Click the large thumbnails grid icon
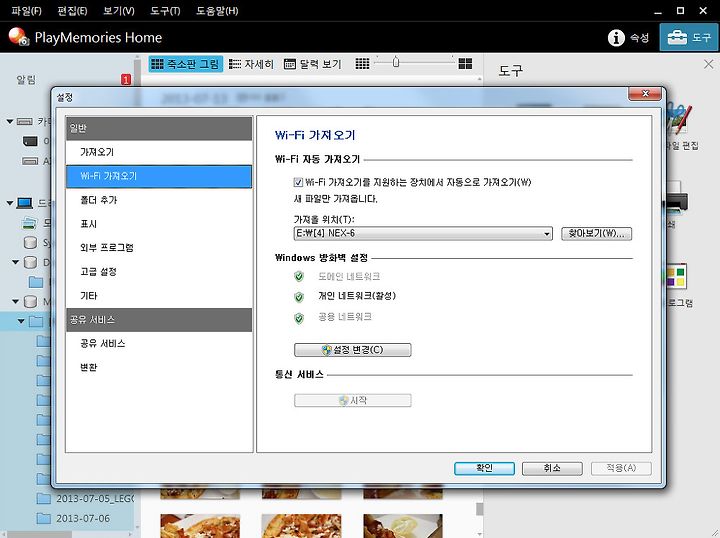 pyautogui.click(x=465, y=64)
